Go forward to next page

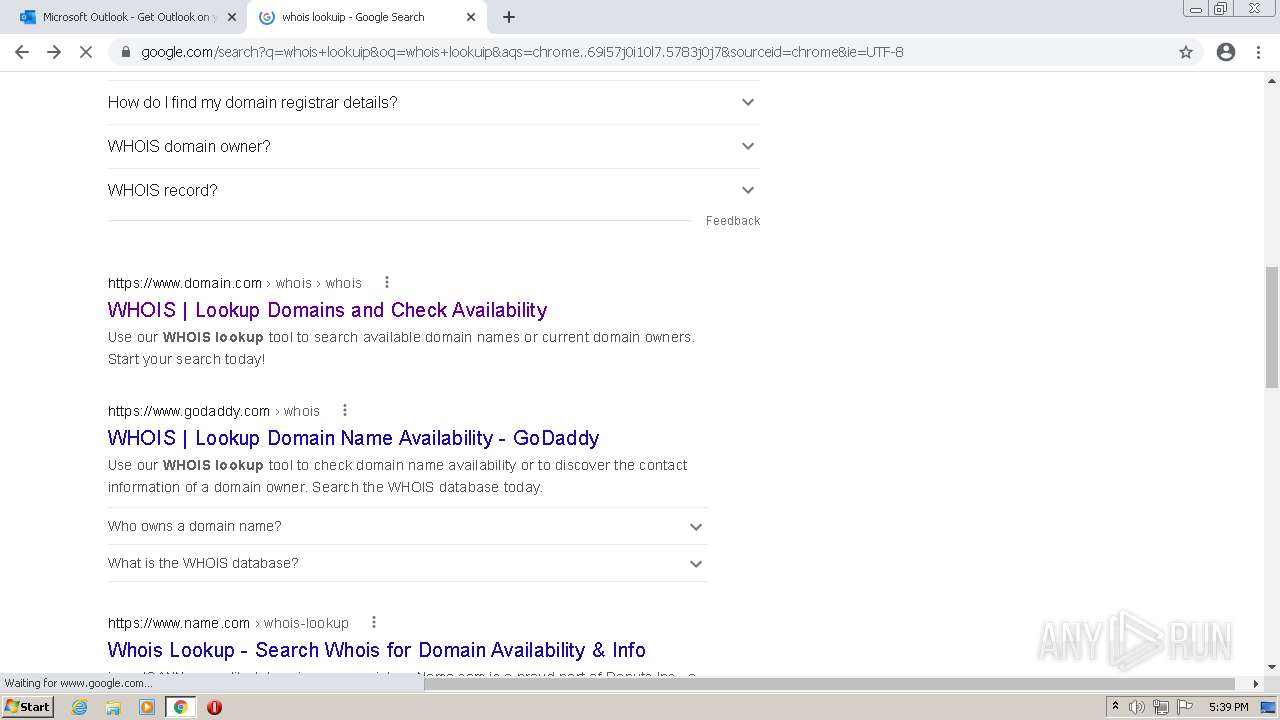pyautogui.click(x=54, y=52)
